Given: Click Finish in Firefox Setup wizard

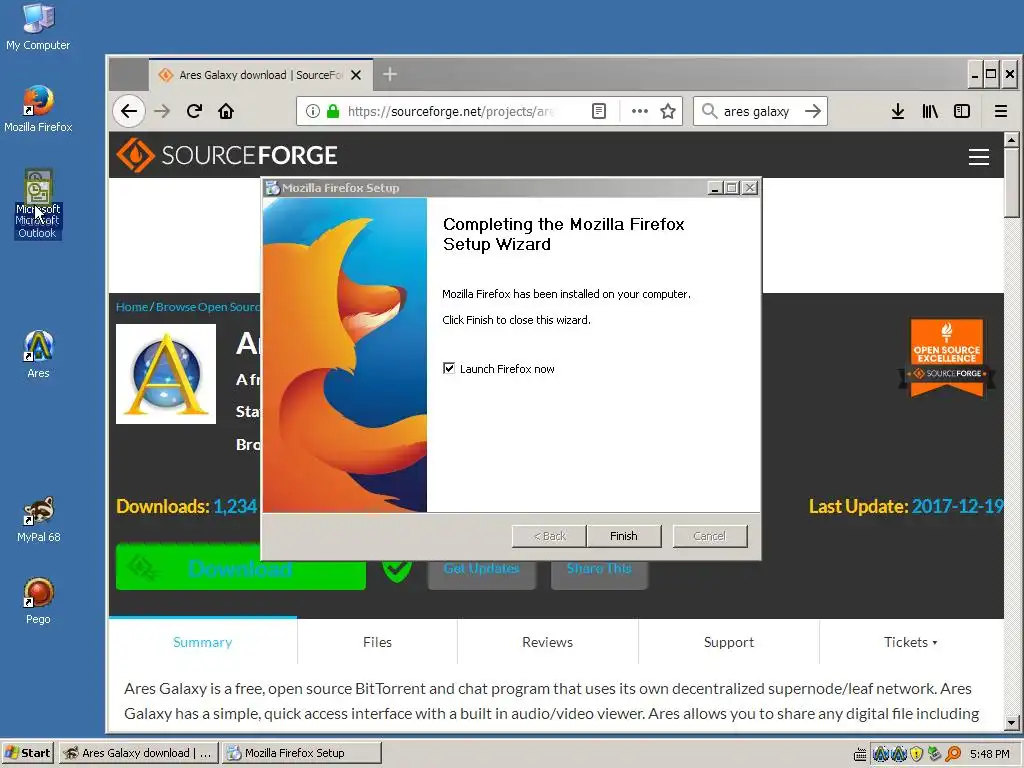Looking at the screenshot, I should pos(624,536).
